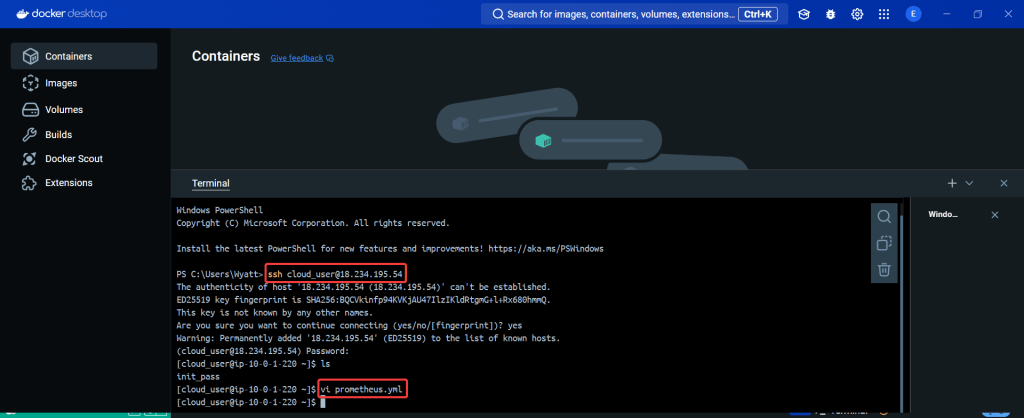Expand the terminal session type dropdown
1024x418 pixels.
point(969,184)
